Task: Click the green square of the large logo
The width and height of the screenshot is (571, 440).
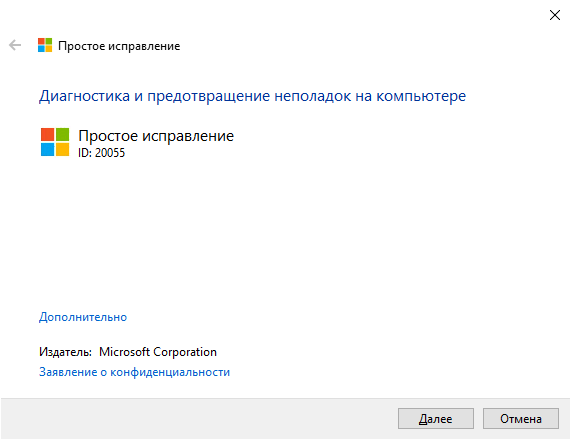Action: (x=62, y=134)
